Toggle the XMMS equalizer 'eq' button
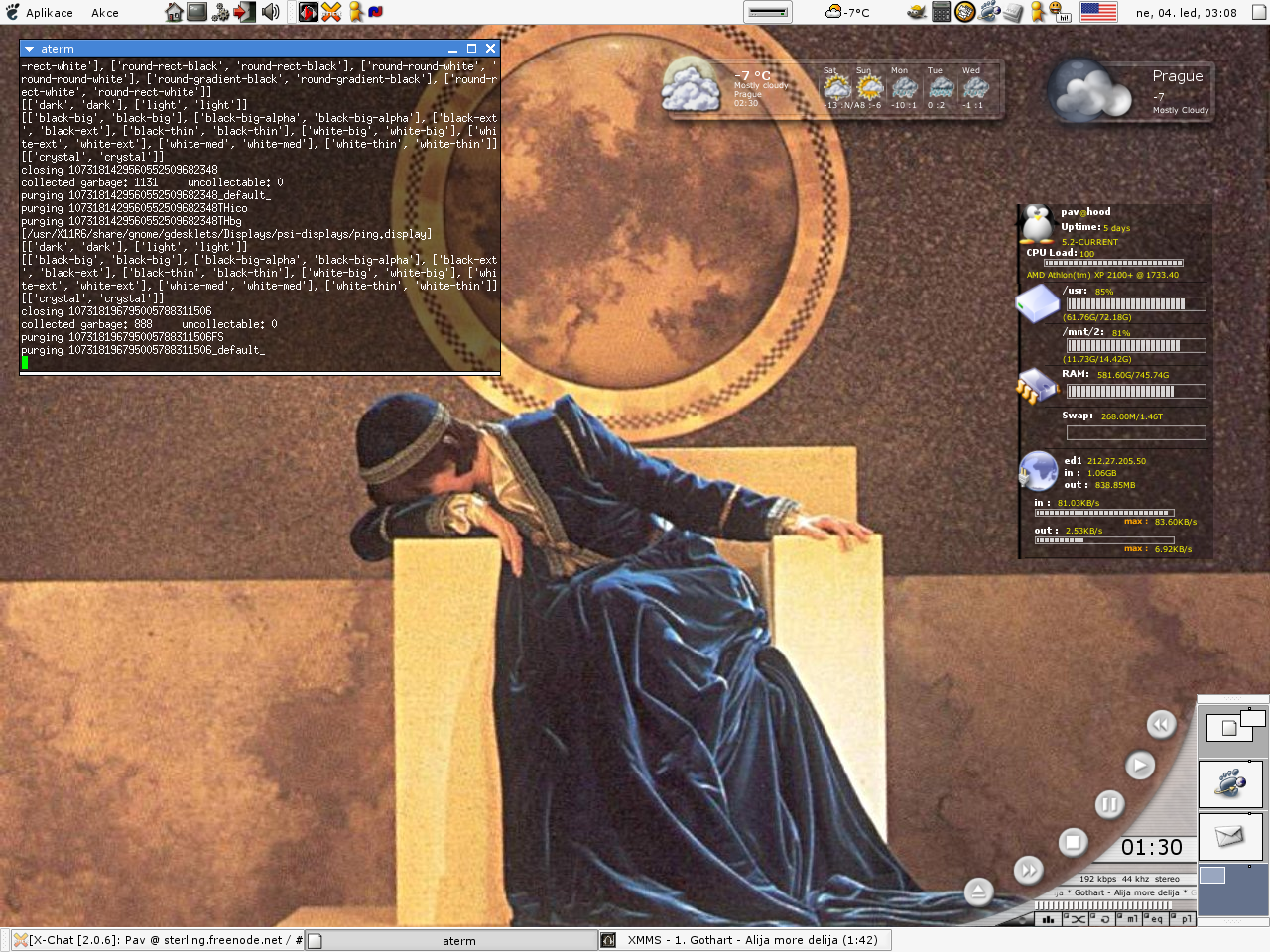 coord(1156,919)
